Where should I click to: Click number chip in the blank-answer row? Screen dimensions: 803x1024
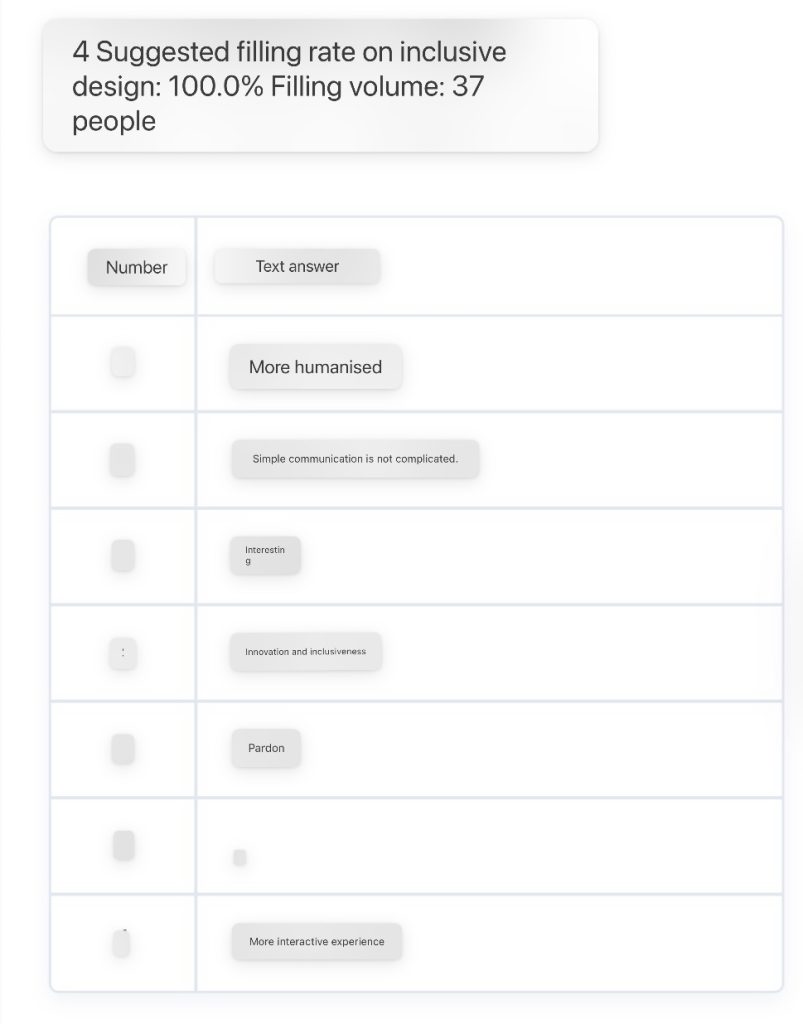[x=123, y=846]
